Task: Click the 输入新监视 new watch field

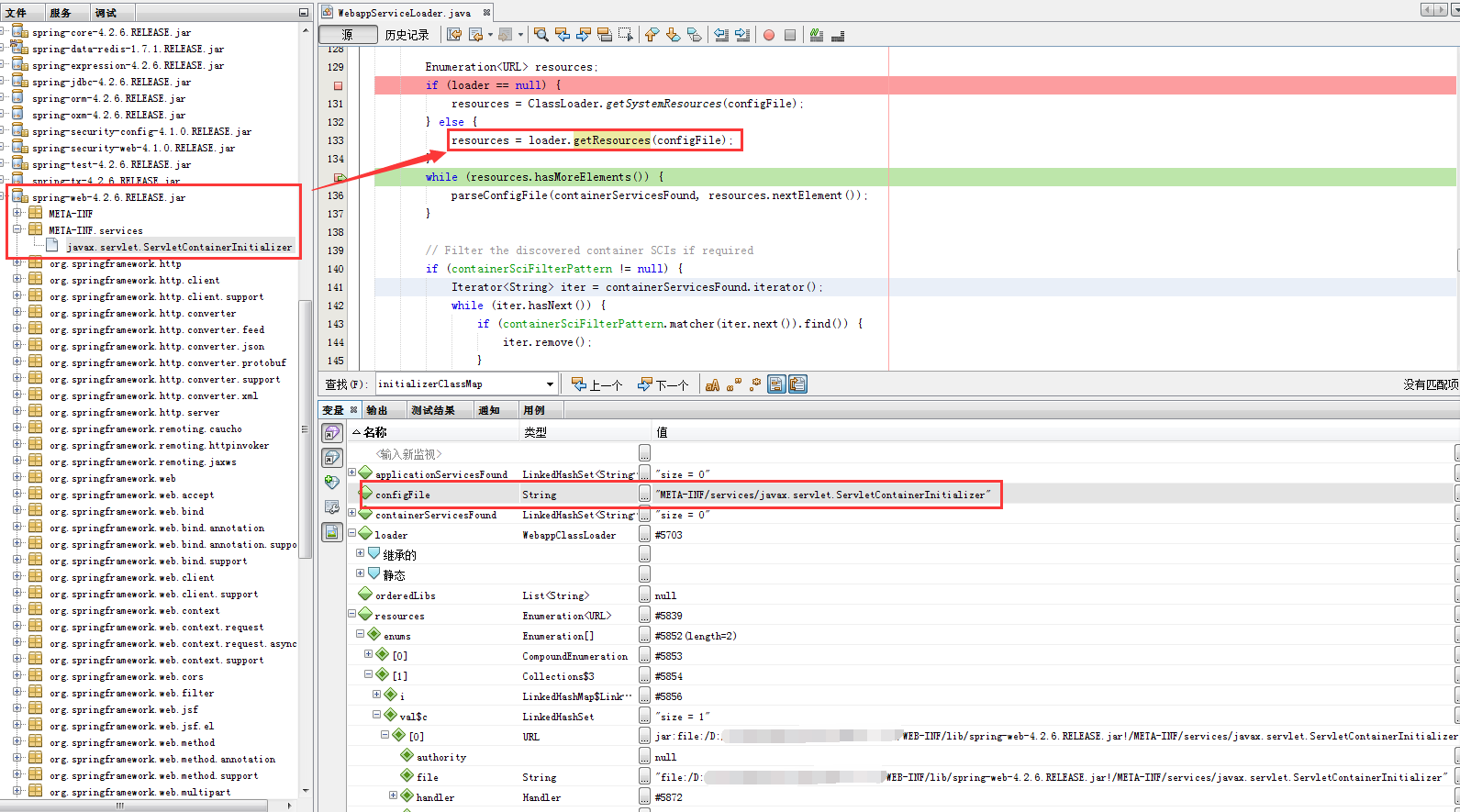Action: [x=409, y=453]
